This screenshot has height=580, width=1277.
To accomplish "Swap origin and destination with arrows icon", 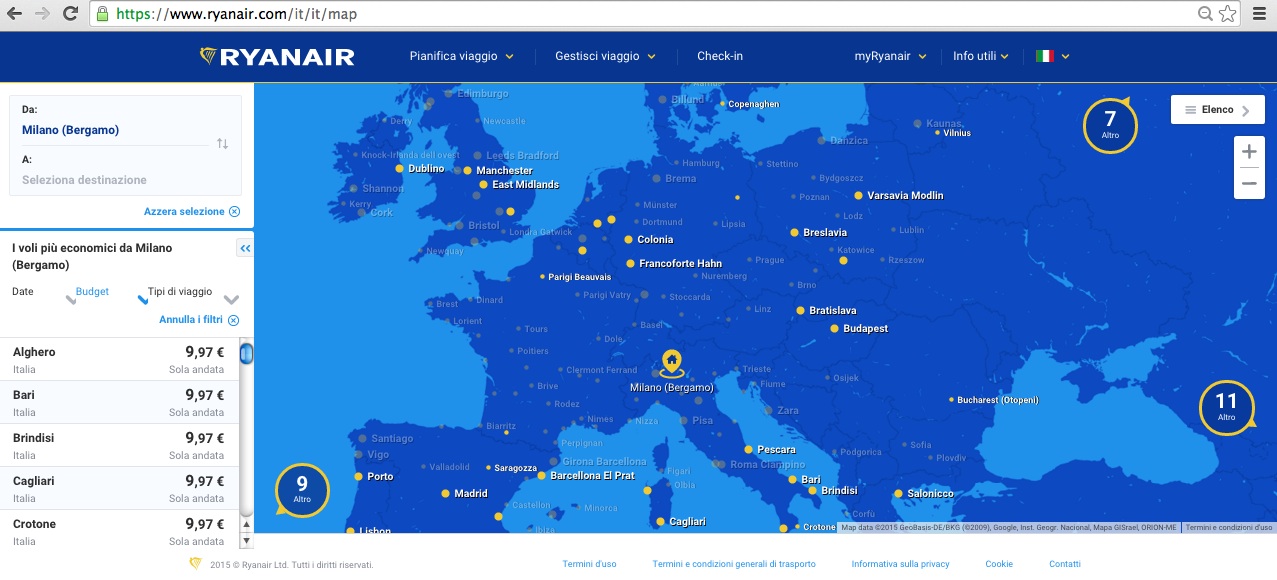I will click(222, 143).
